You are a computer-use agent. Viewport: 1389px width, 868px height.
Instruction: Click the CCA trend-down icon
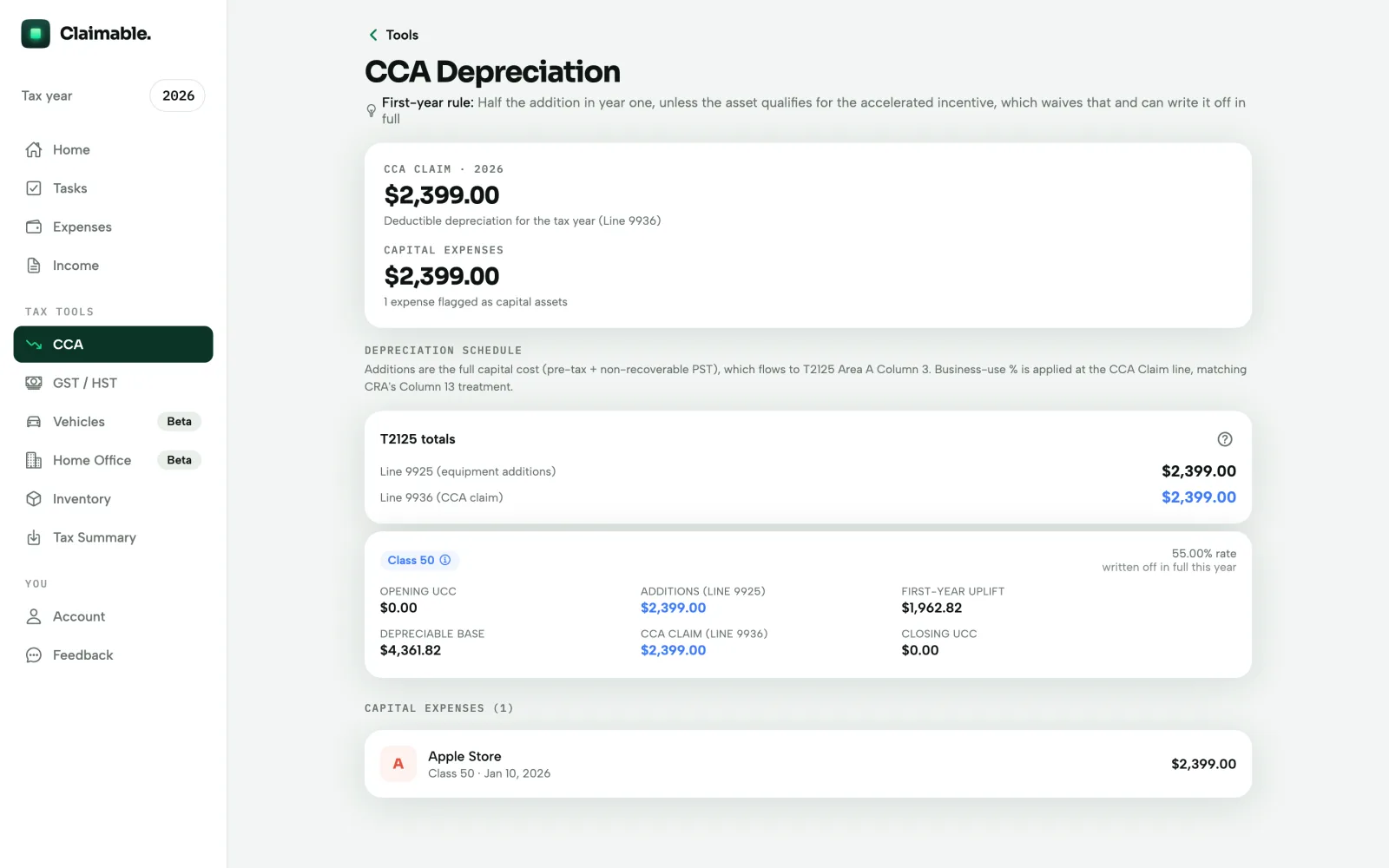point(34,345)
